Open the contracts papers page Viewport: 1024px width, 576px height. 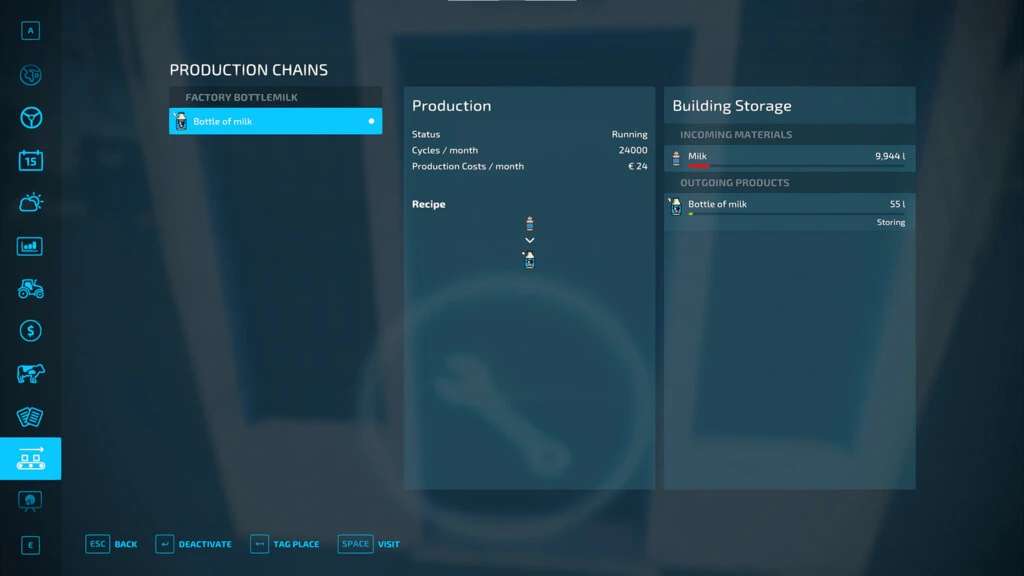30,416
